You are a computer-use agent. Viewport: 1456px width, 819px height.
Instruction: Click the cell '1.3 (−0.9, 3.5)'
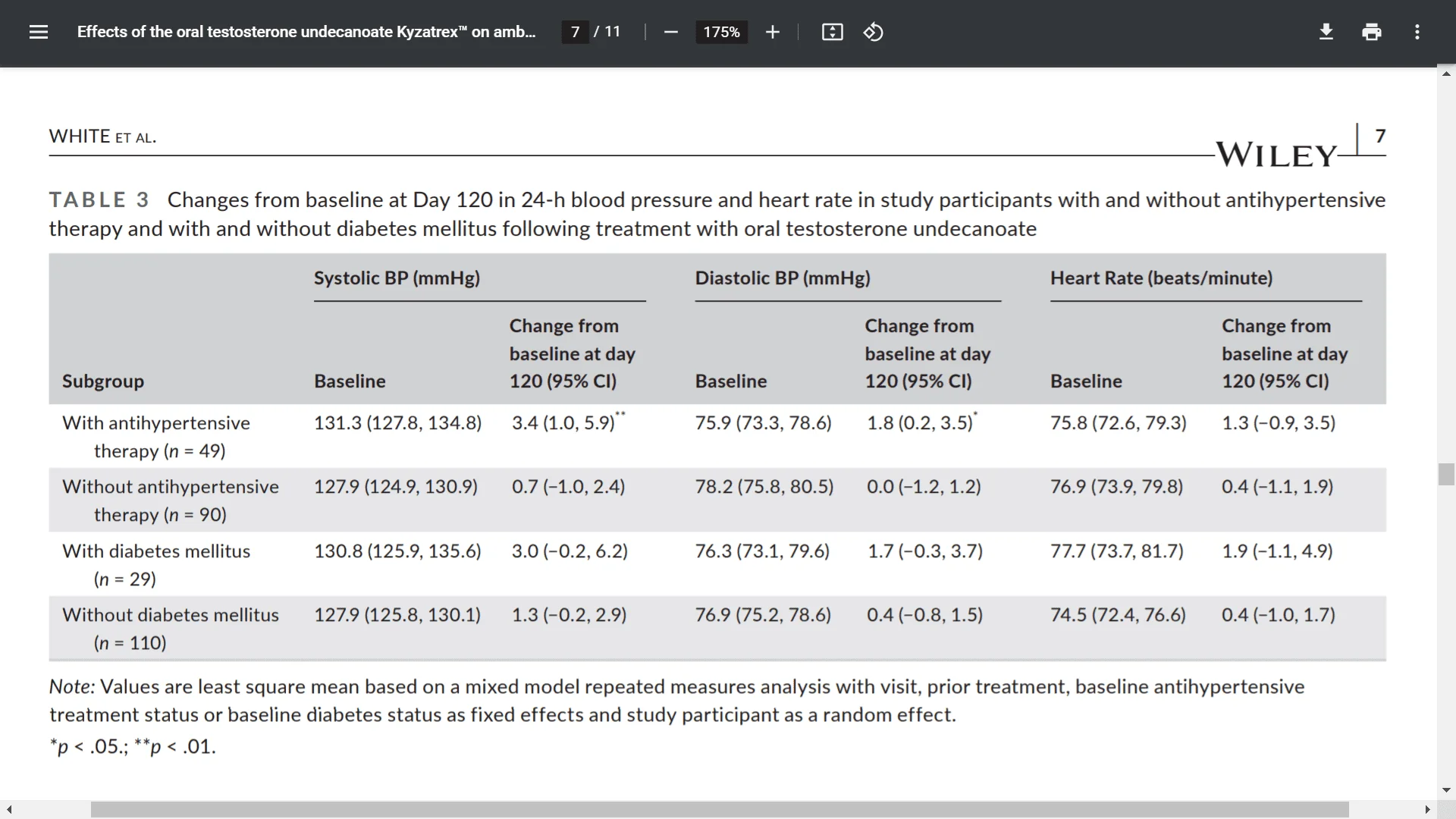coord(1279,422)
